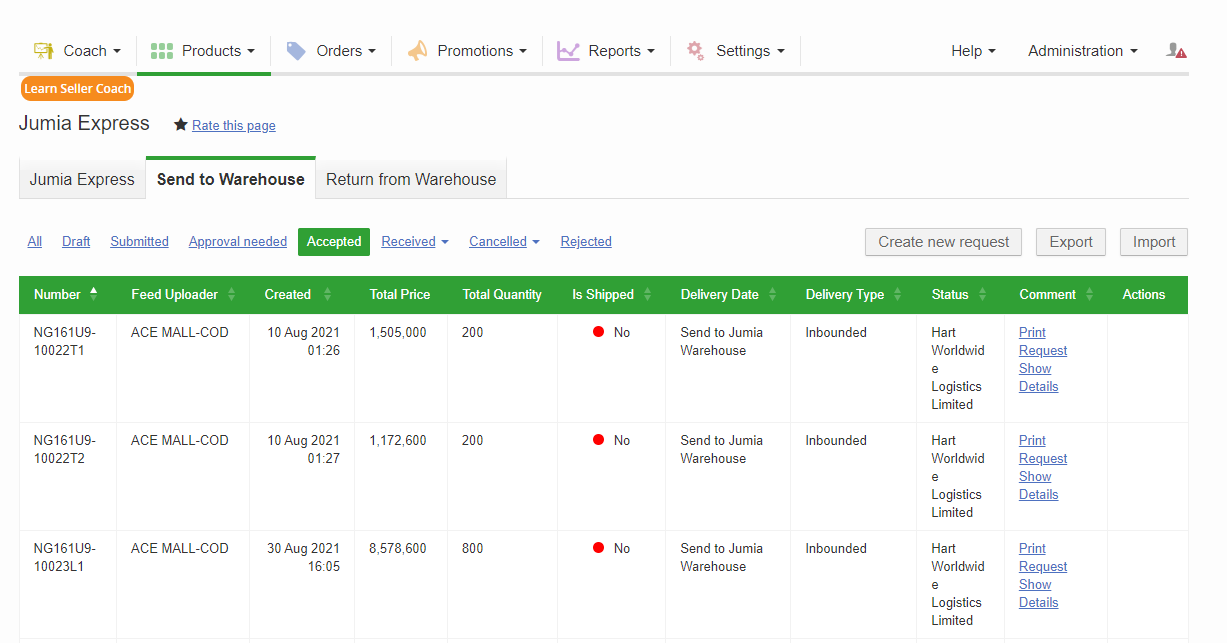Click total quantity 800
1227x643 pixels.
473,548
